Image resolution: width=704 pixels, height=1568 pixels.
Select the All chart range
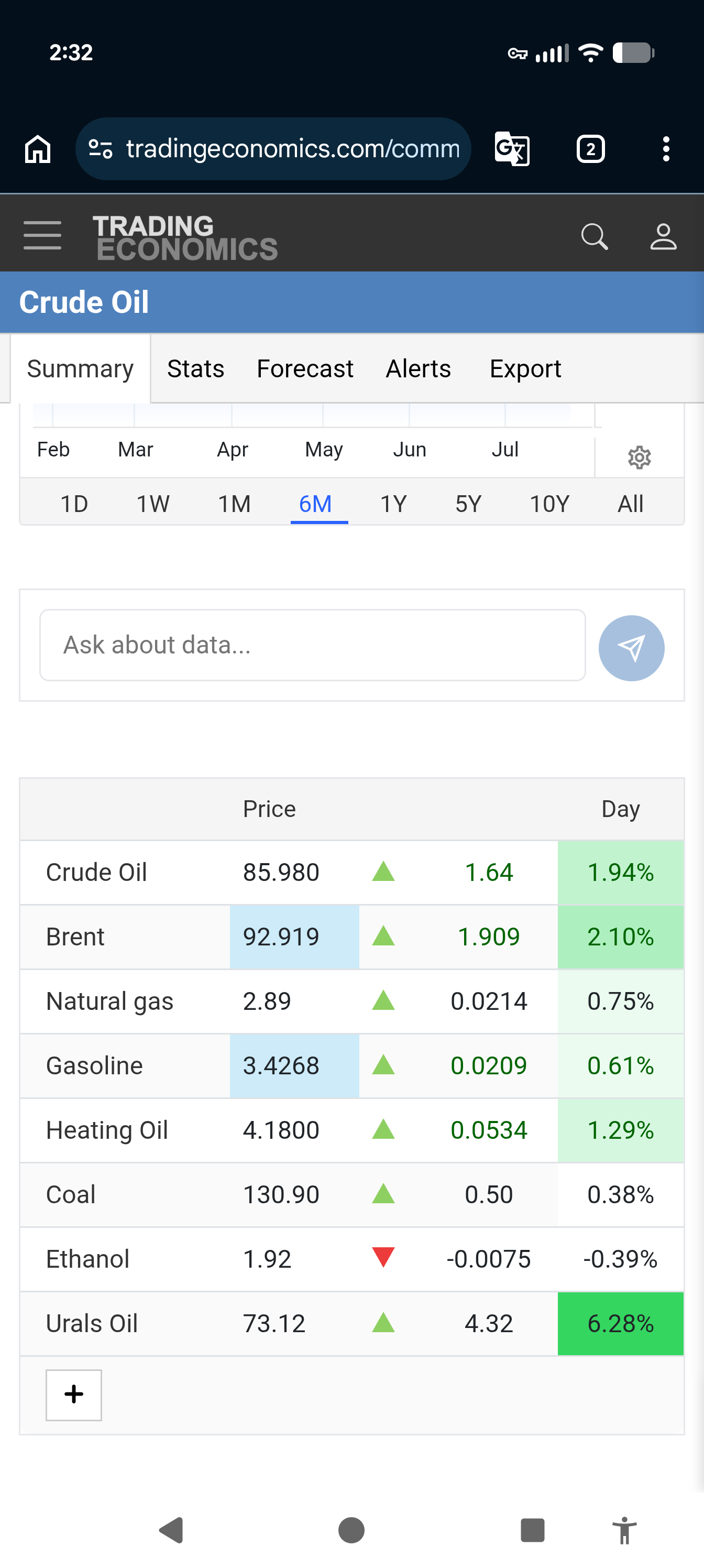630,504
